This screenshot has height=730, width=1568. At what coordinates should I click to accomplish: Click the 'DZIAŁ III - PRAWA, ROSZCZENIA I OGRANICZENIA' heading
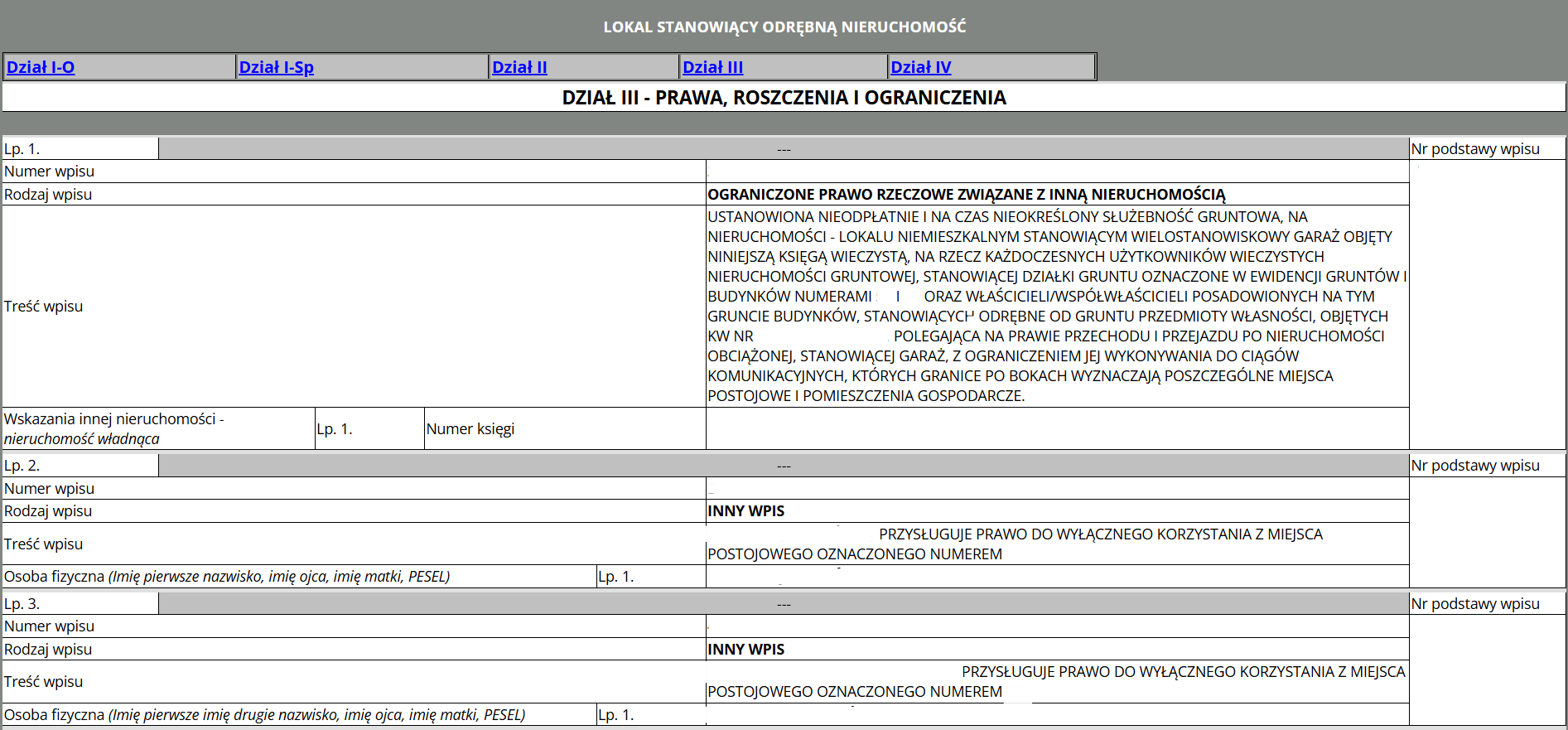tap(784, 98)
